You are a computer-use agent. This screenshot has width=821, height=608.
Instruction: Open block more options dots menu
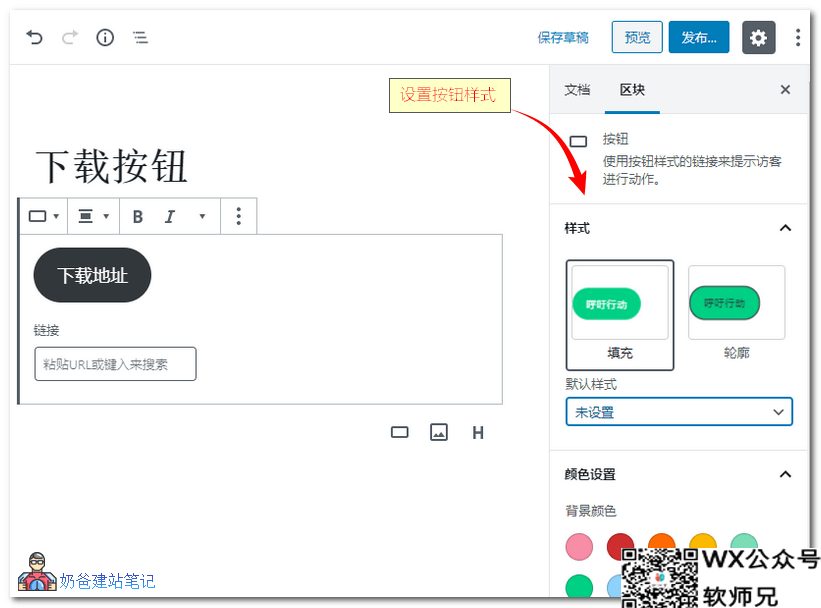click(x=238, y=216)
